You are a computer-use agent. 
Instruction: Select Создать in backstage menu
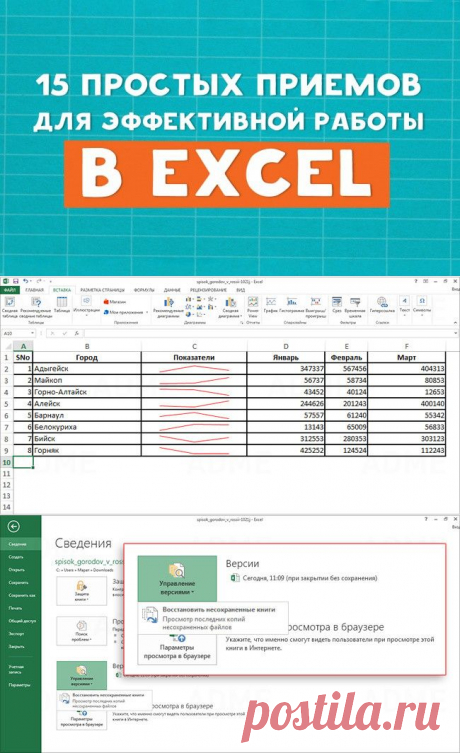16,557
